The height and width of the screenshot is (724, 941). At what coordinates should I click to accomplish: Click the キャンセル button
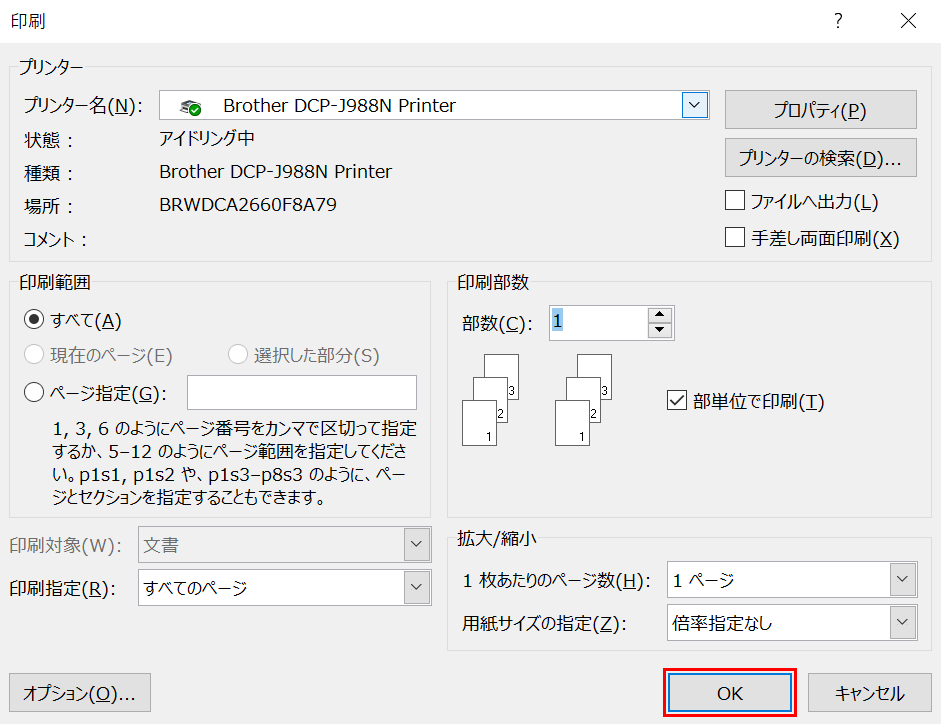tap(869, 693)
